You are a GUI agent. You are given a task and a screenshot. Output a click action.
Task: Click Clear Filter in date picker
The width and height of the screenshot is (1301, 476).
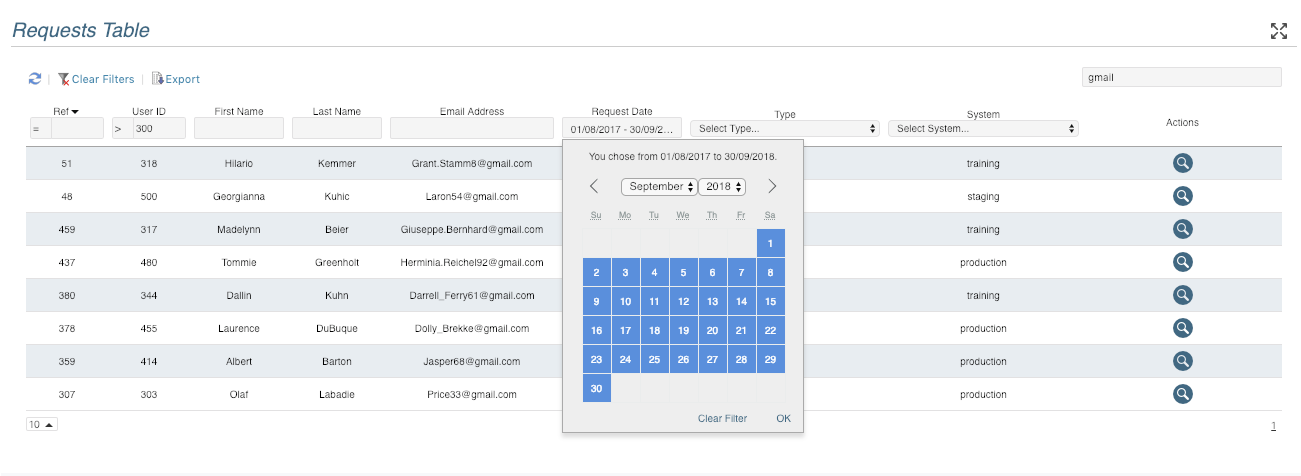point(722,418)
